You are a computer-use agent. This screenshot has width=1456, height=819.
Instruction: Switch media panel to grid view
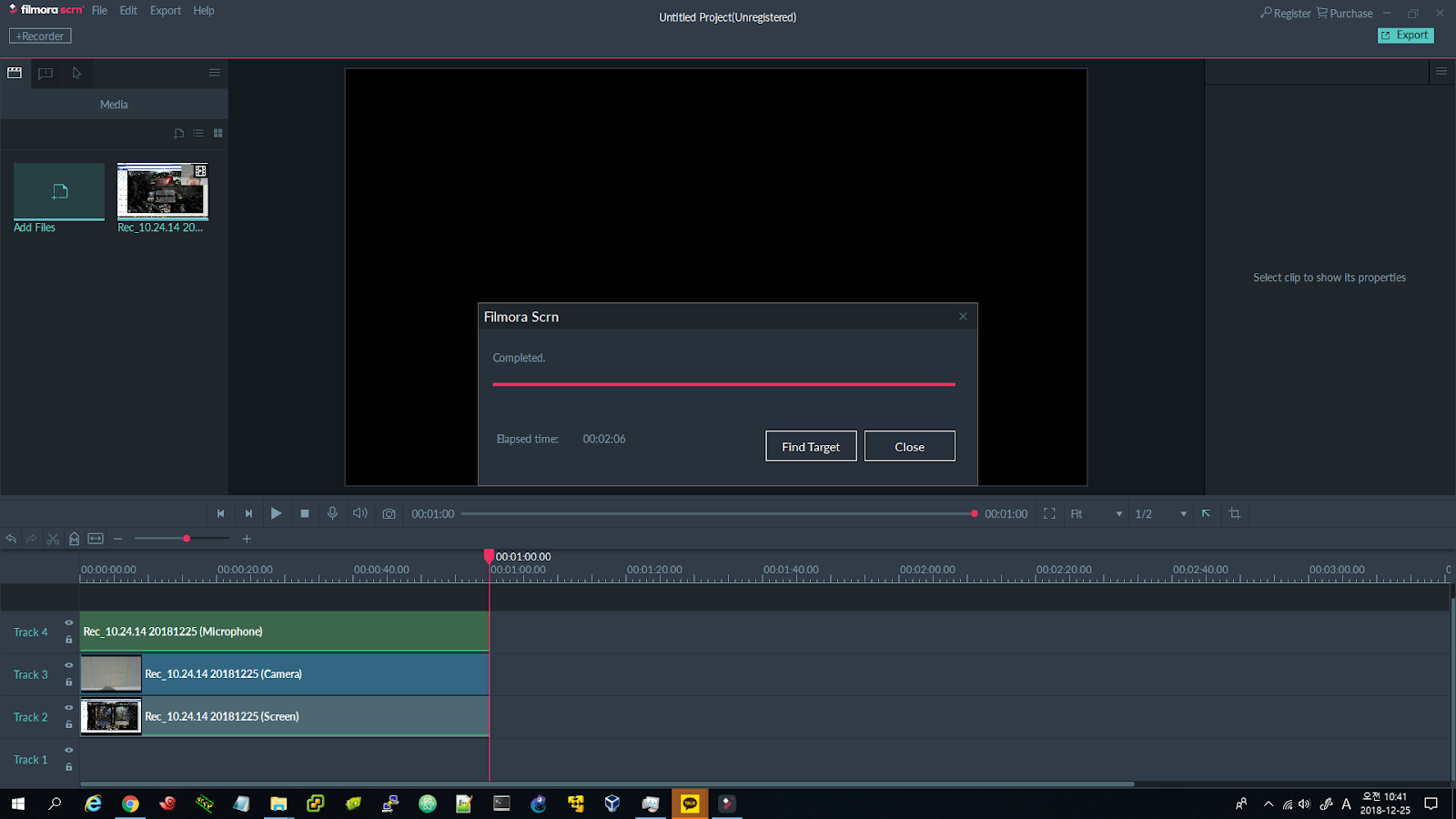217,133
